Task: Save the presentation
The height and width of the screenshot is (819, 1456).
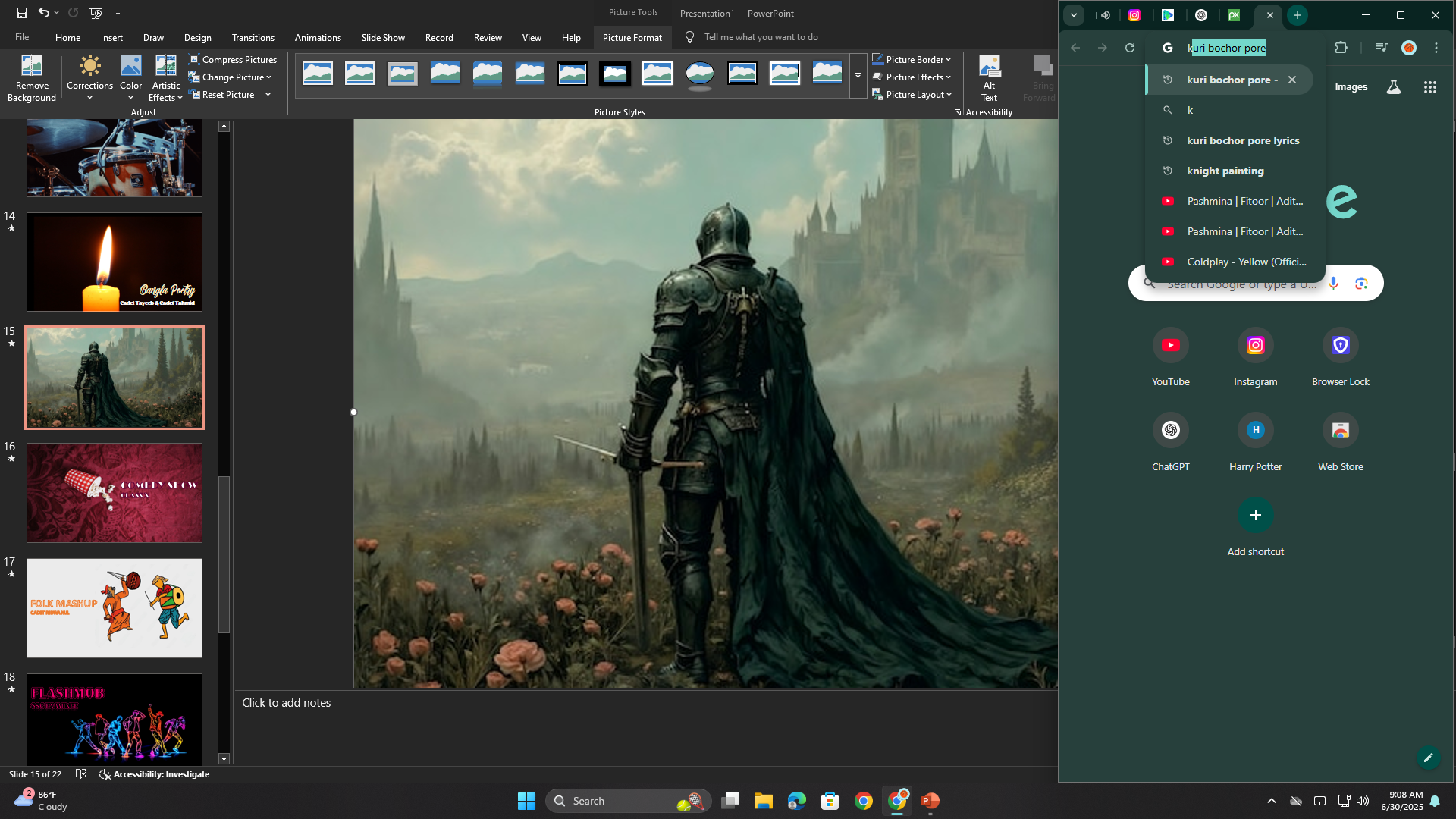Action: coord(22,13)
